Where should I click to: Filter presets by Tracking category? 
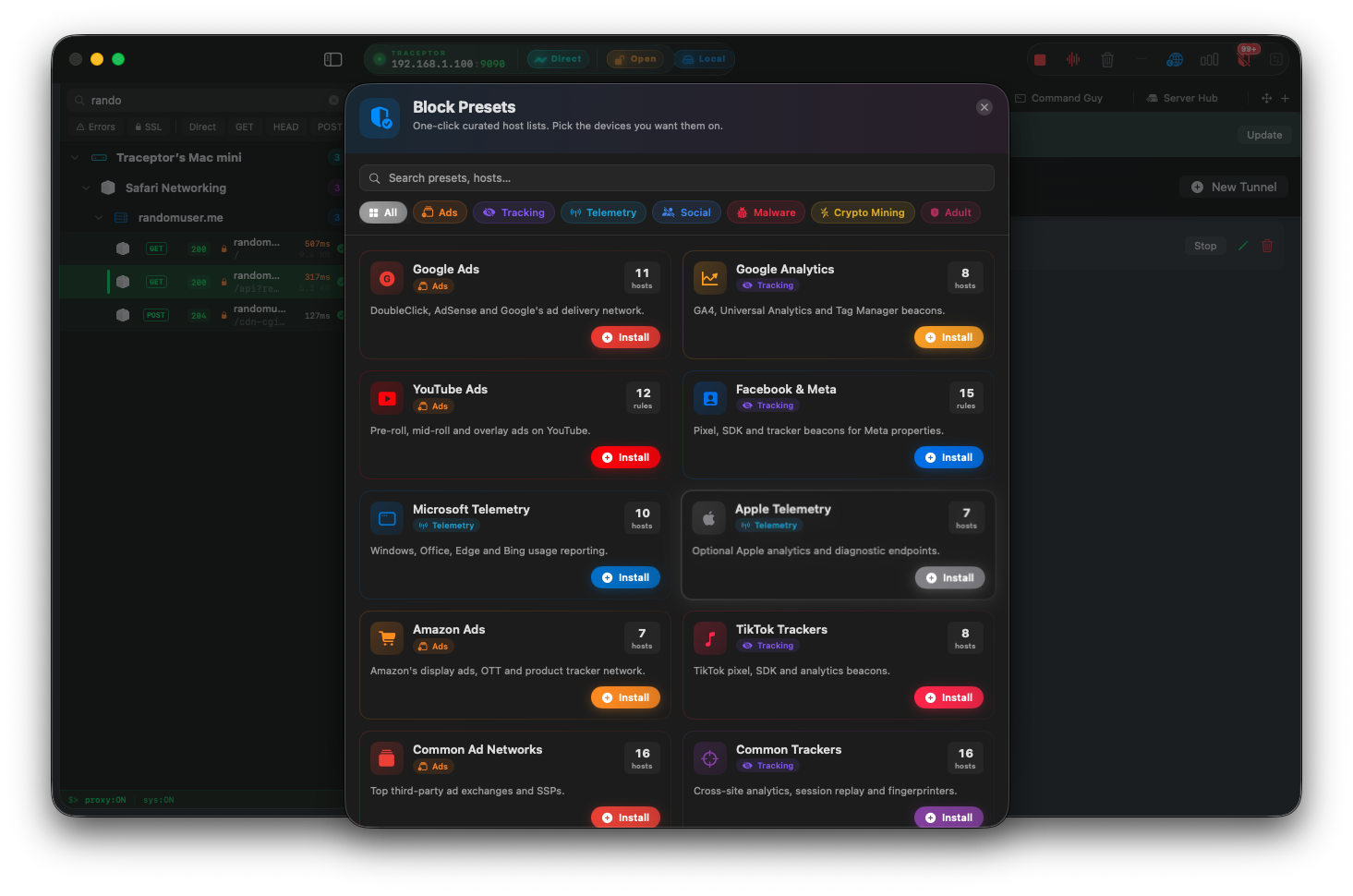[x=514, y=212]
